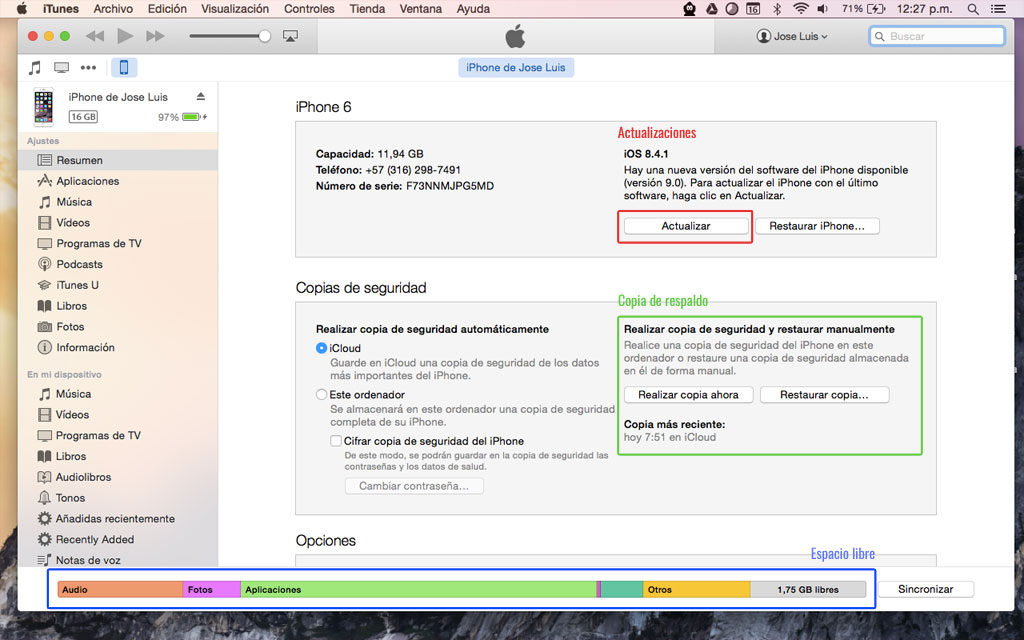
Task: Click the Otros segment of the storage bar
Action: click(697, 590)
